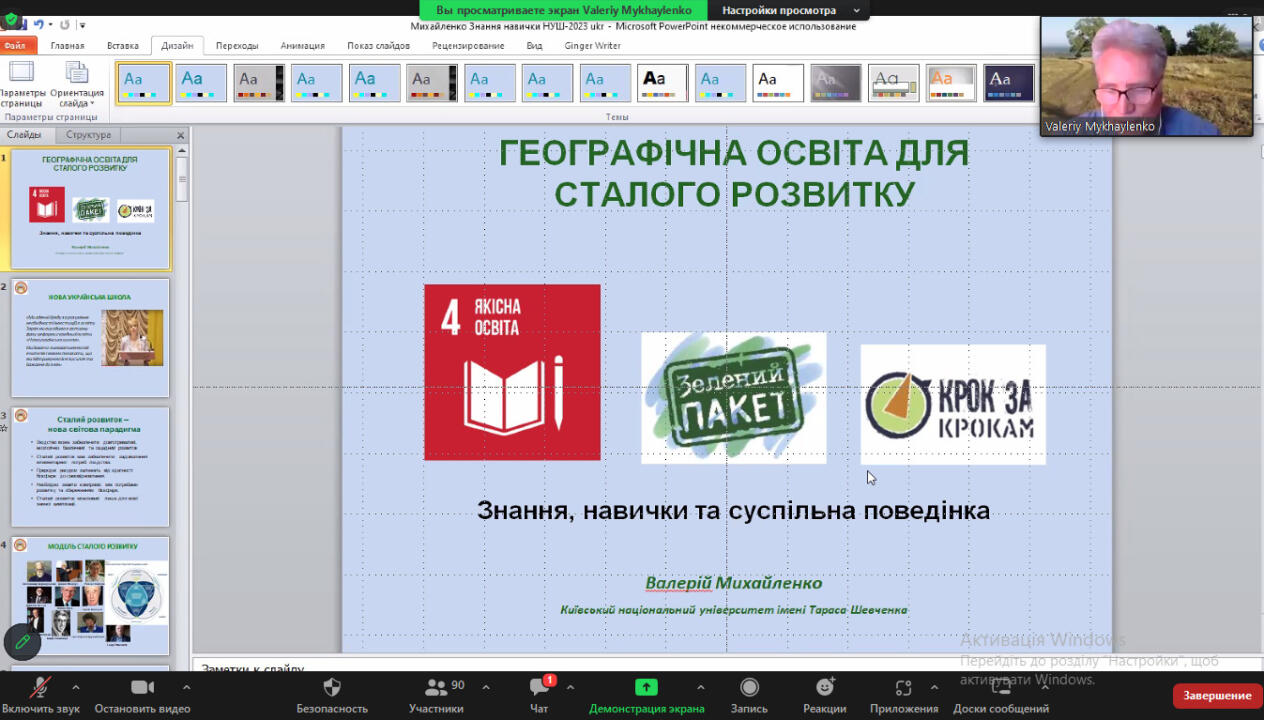Viewport: 1264px width, 720px height.
Task: Stop the camera via Остановить видео icon
Action: 142,687
